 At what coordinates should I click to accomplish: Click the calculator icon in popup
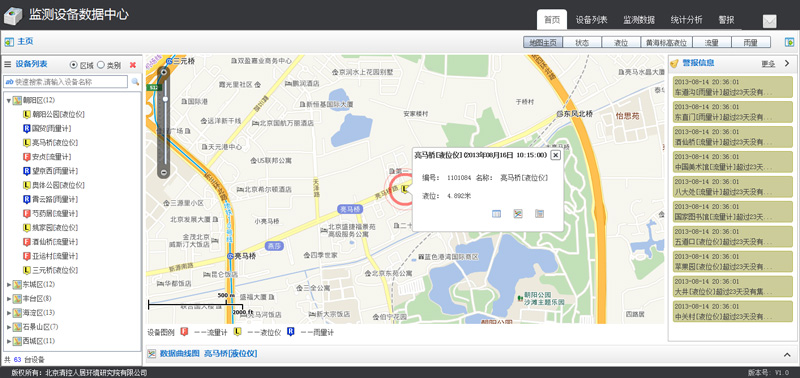(539, 214)
